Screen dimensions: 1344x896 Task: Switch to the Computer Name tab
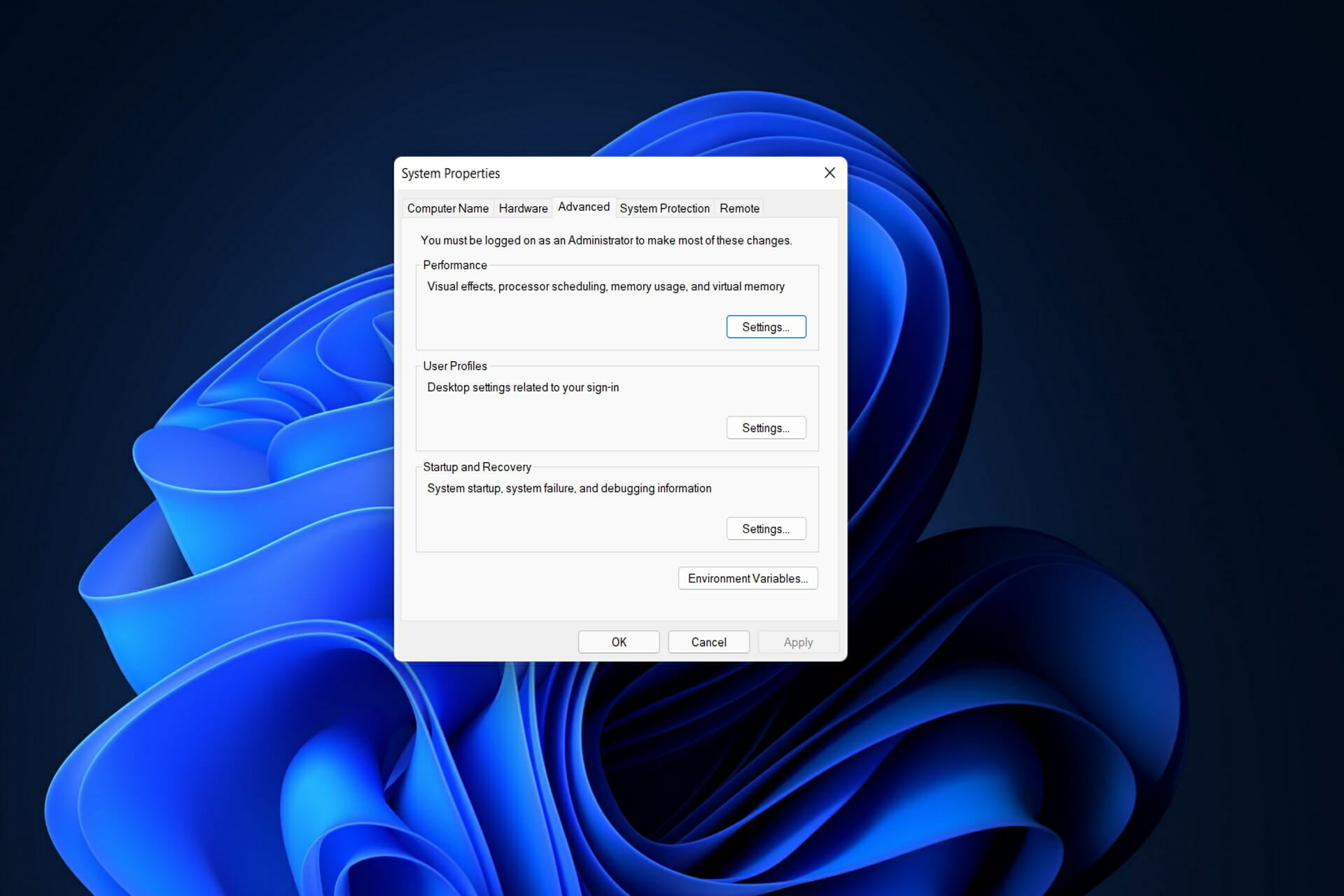coord(447,208)
